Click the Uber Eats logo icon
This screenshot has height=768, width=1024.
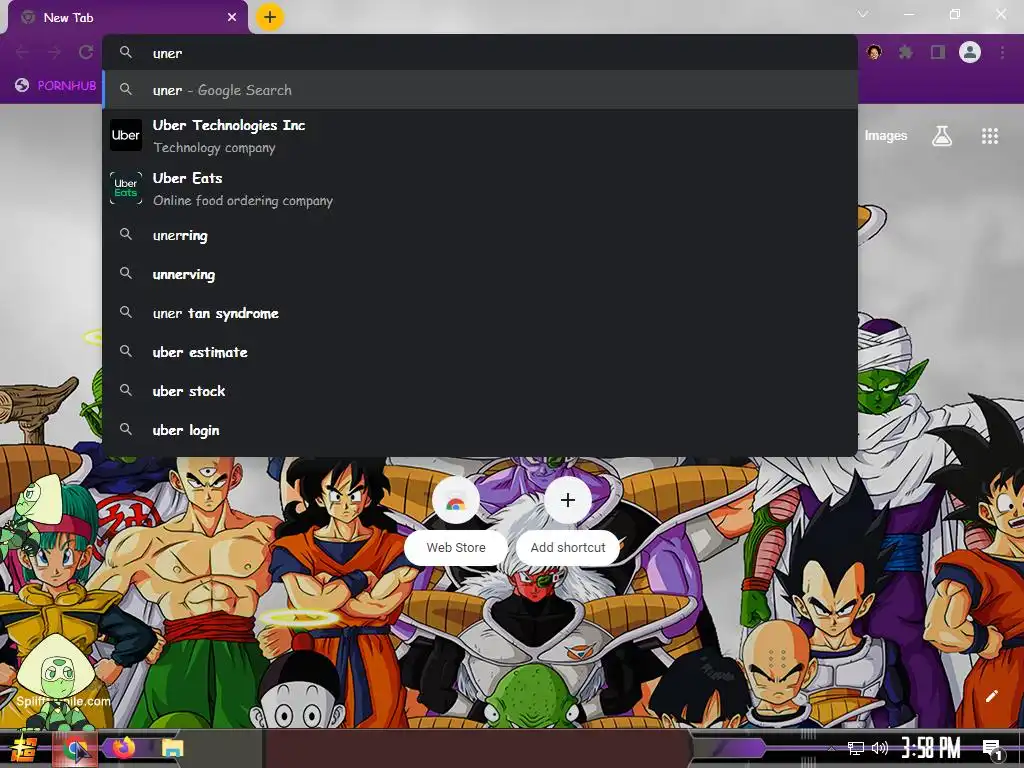126,188
